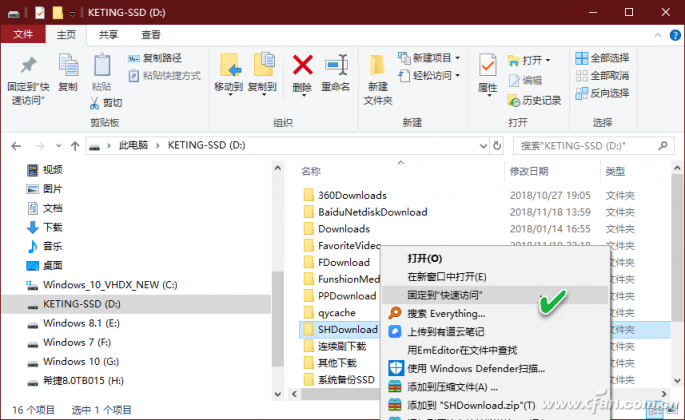Open the 文件 File tab
Viewport: 685px width, 420px height.
pos(23,35)
